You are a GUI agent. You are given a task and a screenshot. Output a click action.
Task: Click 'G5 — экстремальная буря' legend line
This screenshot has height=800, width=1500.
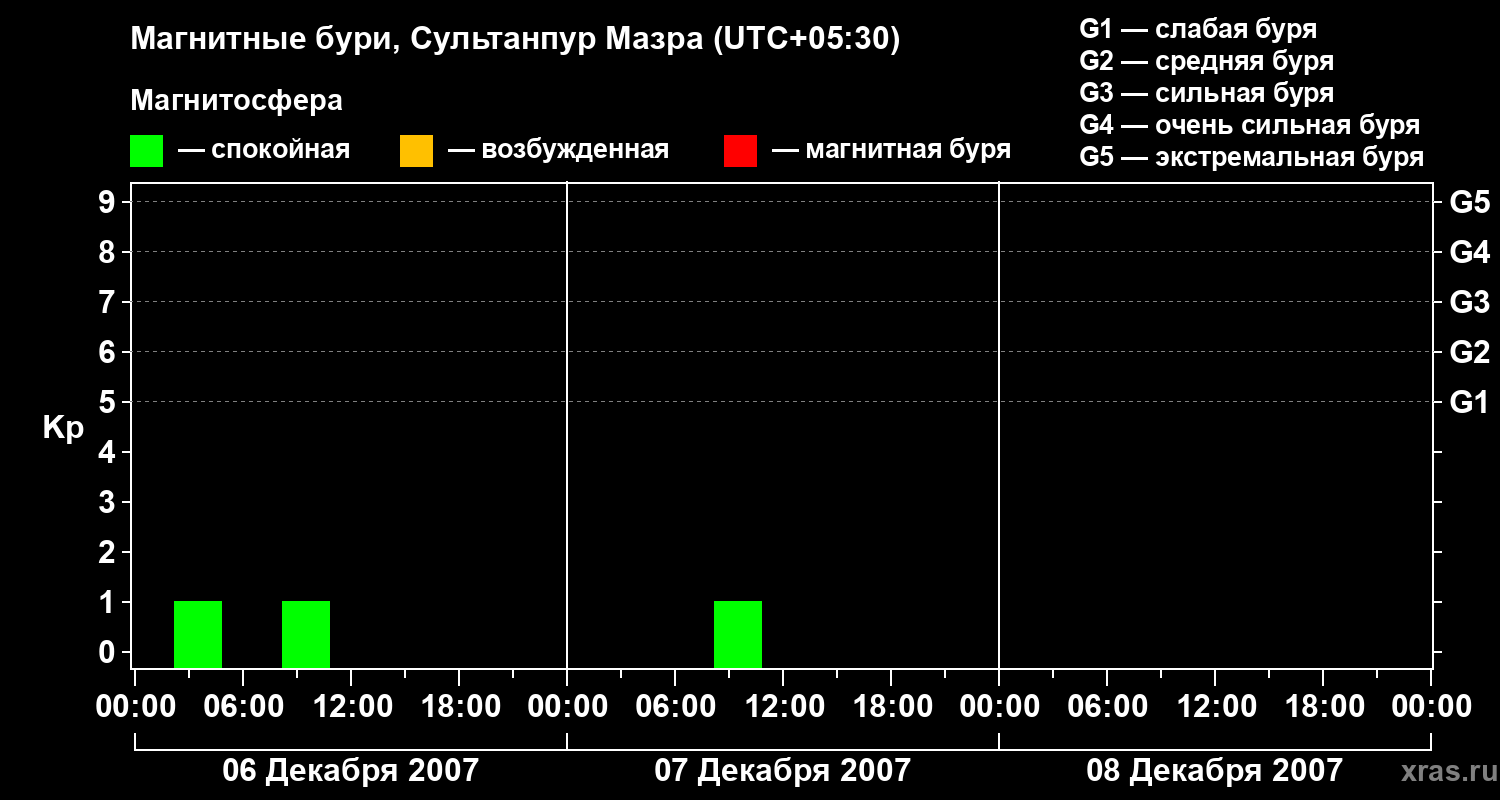1251,157
